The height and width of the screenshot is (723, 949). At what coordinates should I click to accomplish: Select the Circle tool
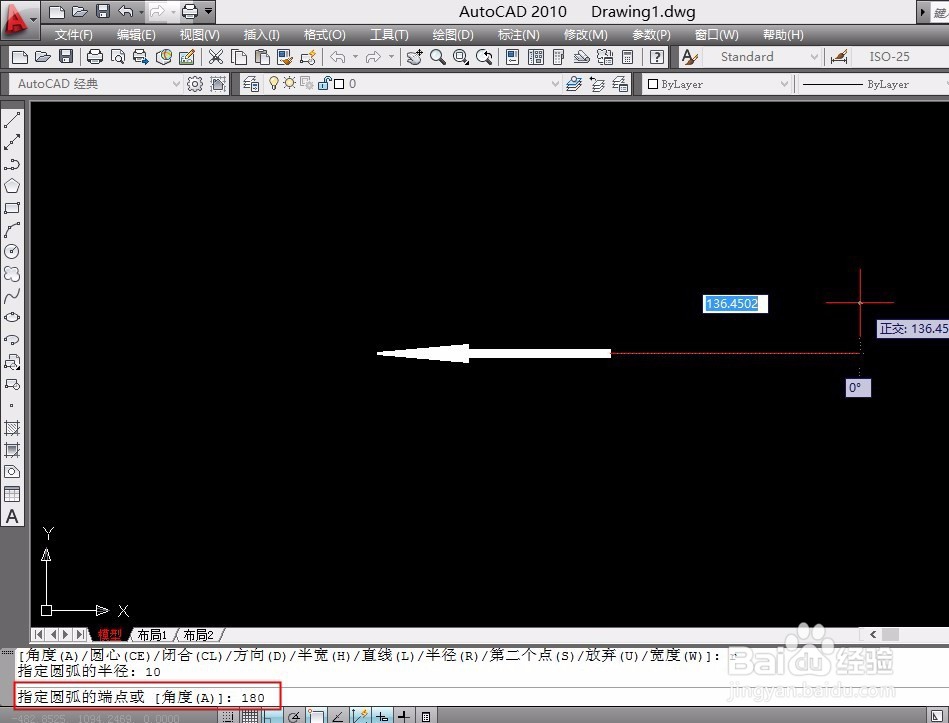click(12, 252)
